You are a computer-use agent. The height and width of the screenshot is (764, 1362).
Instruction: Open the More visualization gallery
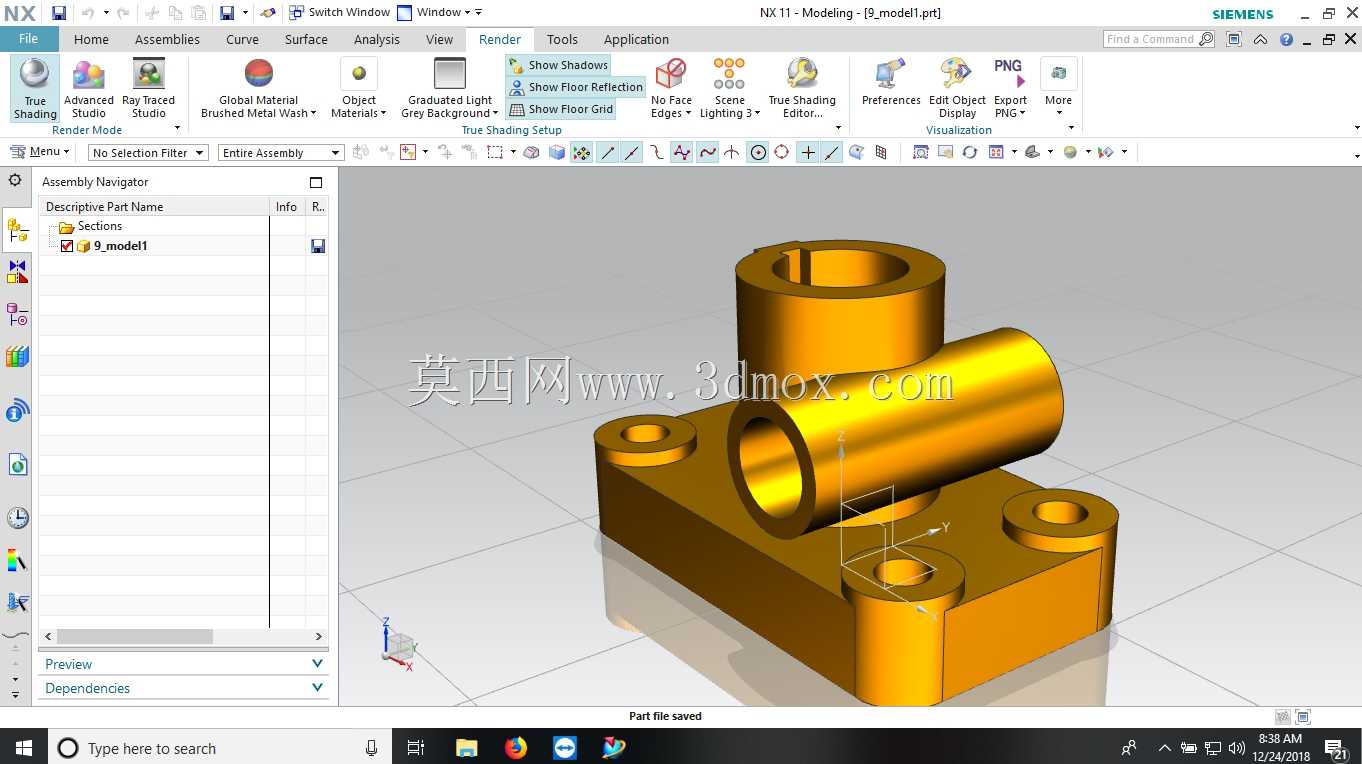point(1058,88)
